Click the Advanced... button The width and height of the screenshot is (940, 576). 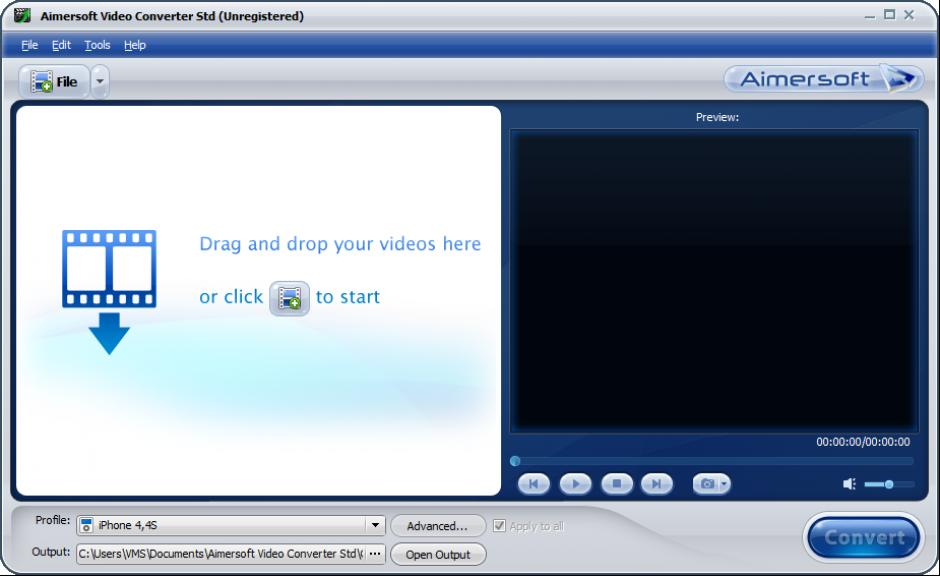click(x=438, y=526)
